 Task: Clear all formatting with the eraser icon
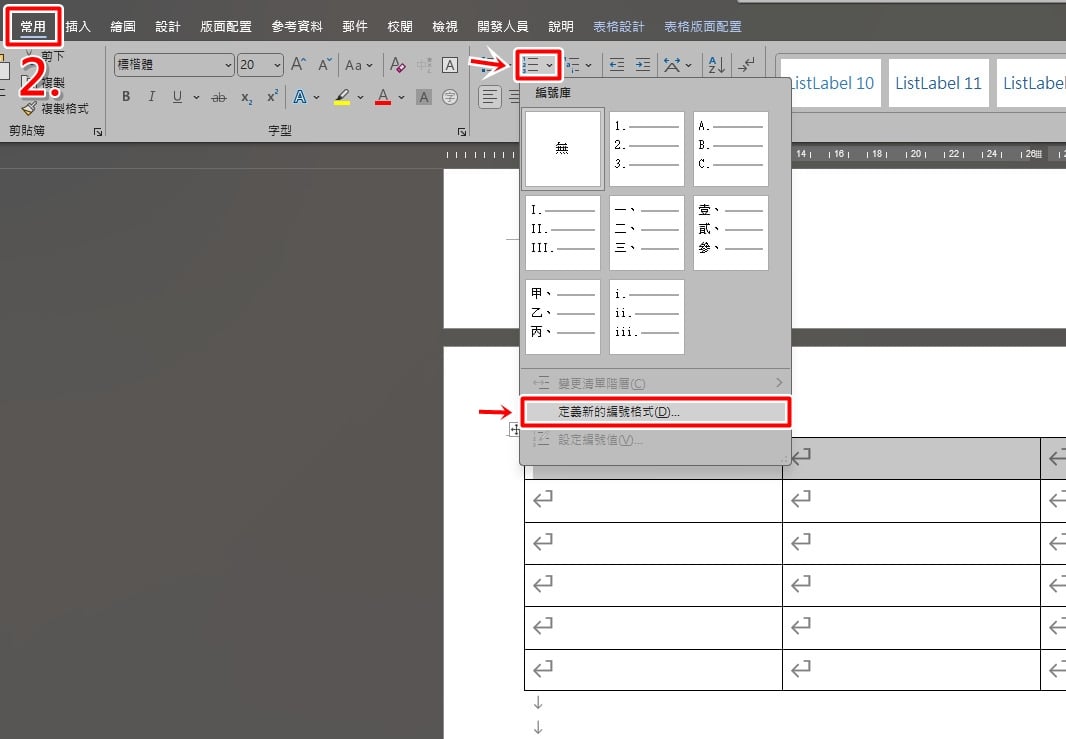(x=398, y=65)
